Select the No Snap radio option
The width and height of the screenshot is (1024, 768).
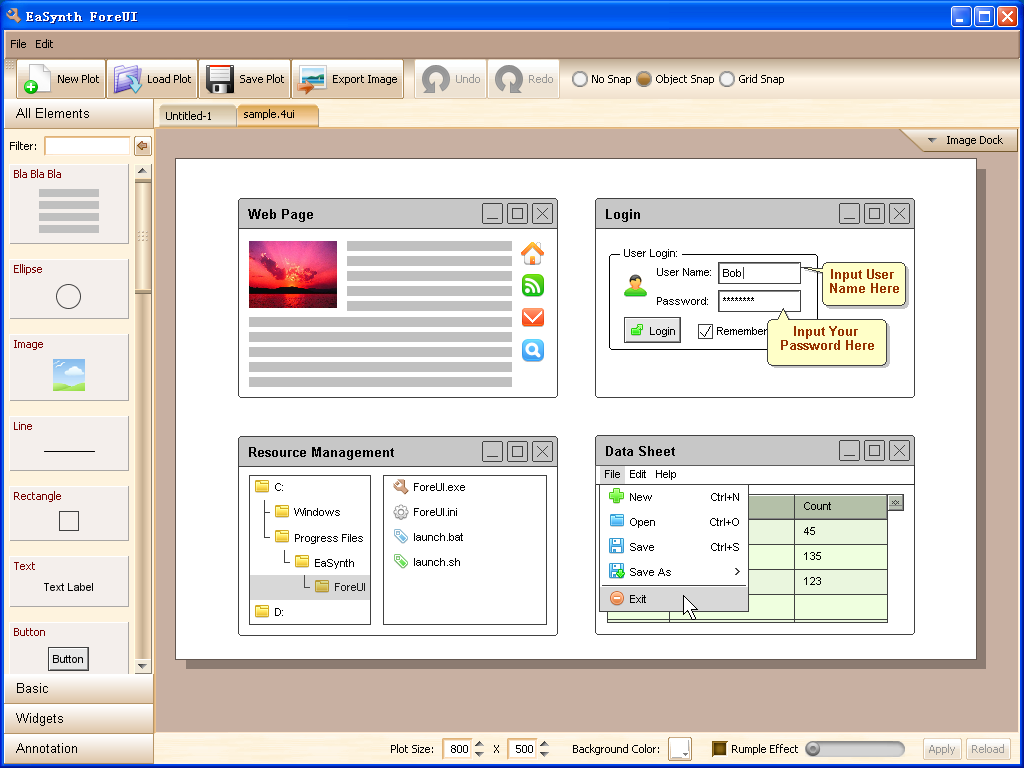coord(580,79)
